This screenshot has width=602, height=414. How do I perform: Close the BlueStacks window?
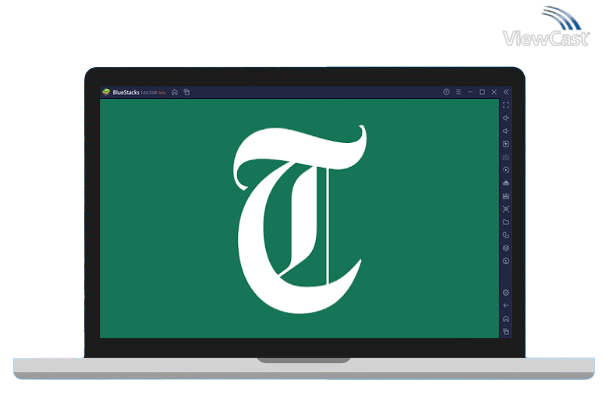tap(494, 92)
